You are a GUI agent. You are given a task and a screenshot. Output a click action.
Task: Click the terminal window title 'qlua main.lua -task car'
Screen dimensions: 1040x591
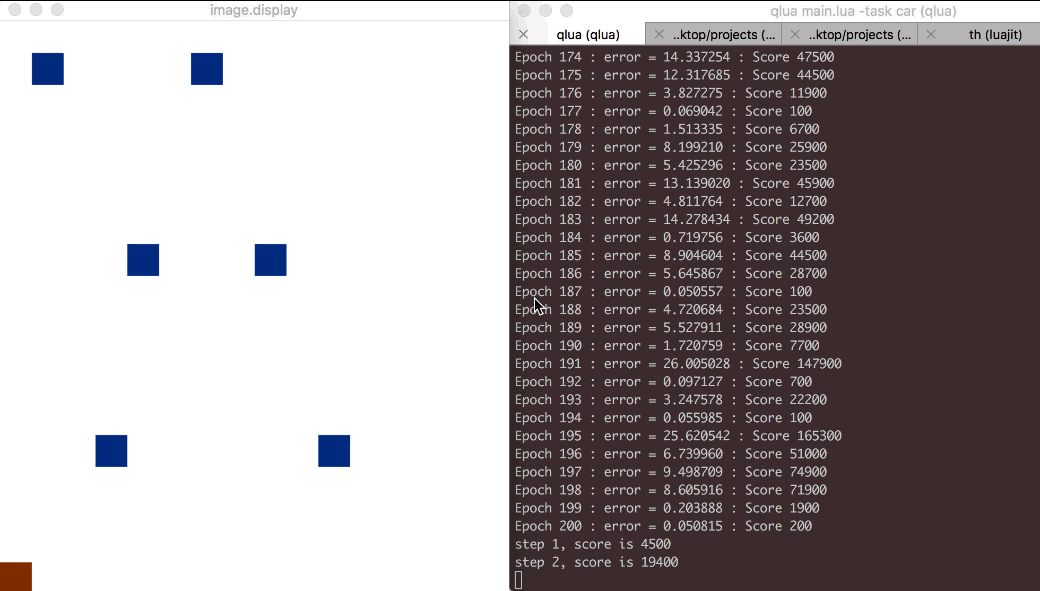click(863, 11)
